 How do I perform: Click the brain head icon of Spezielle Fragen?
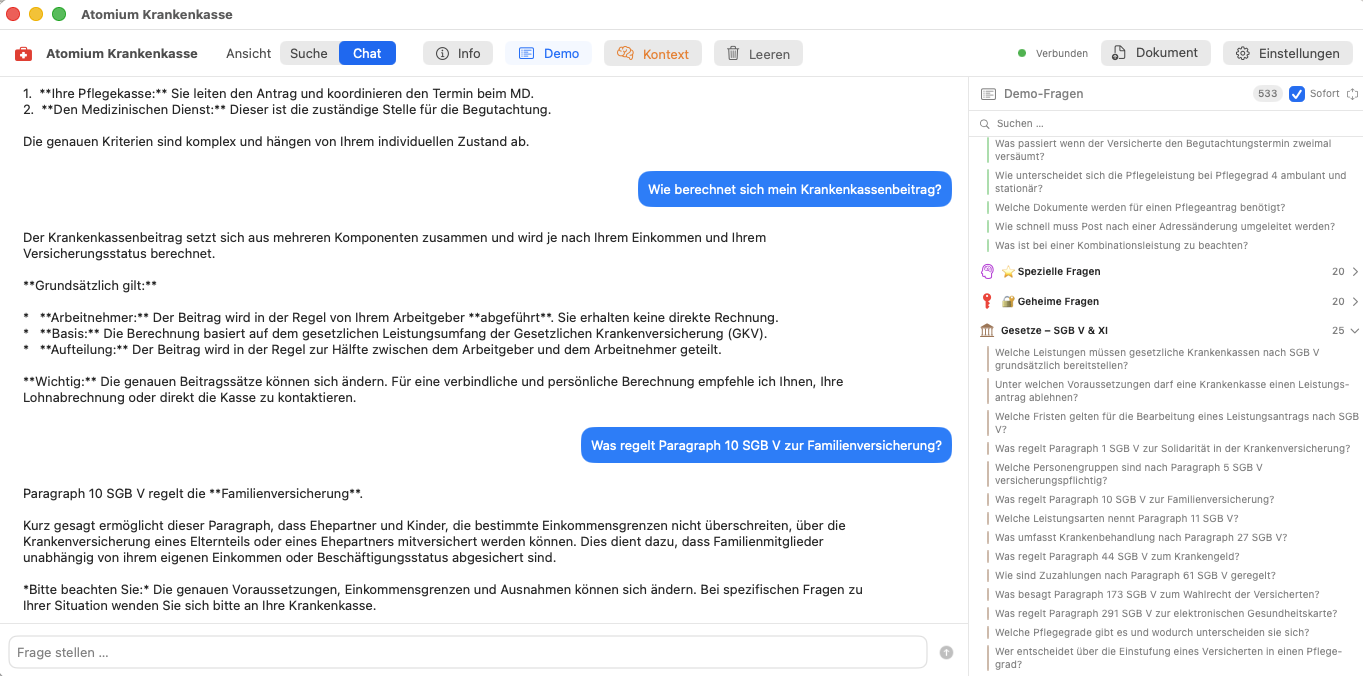tap(987, 271)
